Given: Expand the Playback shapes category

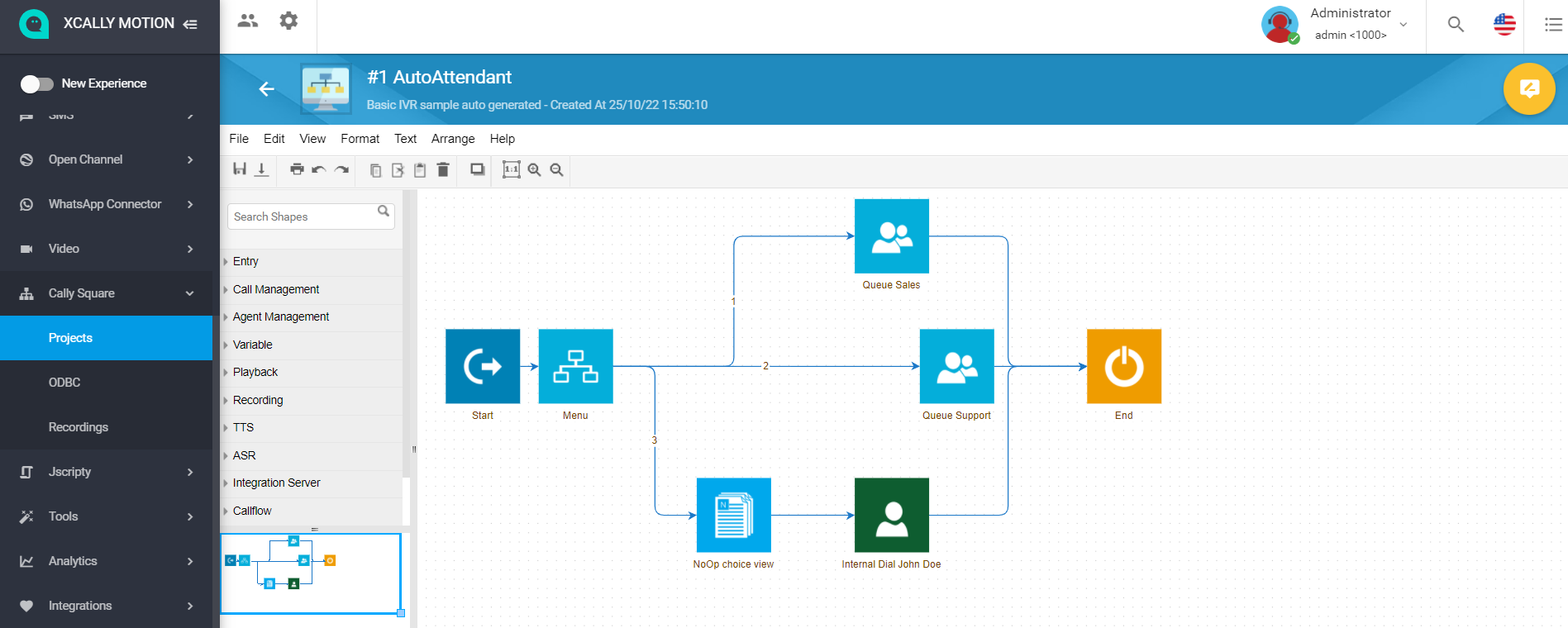Looking at the screenshot, I should (255, 372).
